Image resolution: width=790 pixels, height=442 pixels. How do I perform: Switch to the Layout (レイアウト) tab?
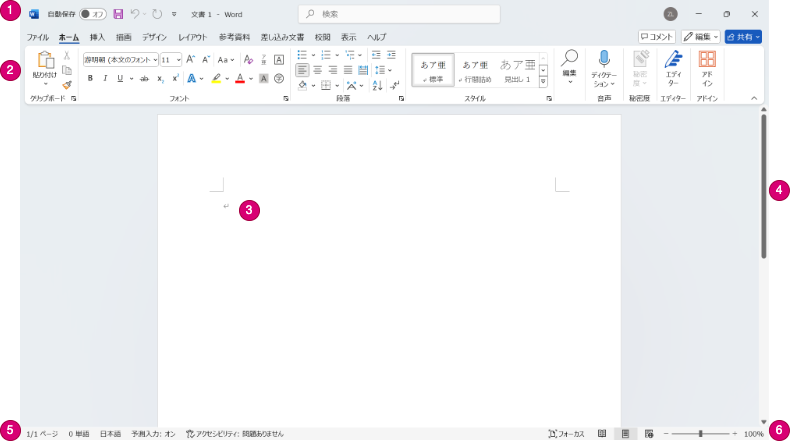(x=192, y=36)
